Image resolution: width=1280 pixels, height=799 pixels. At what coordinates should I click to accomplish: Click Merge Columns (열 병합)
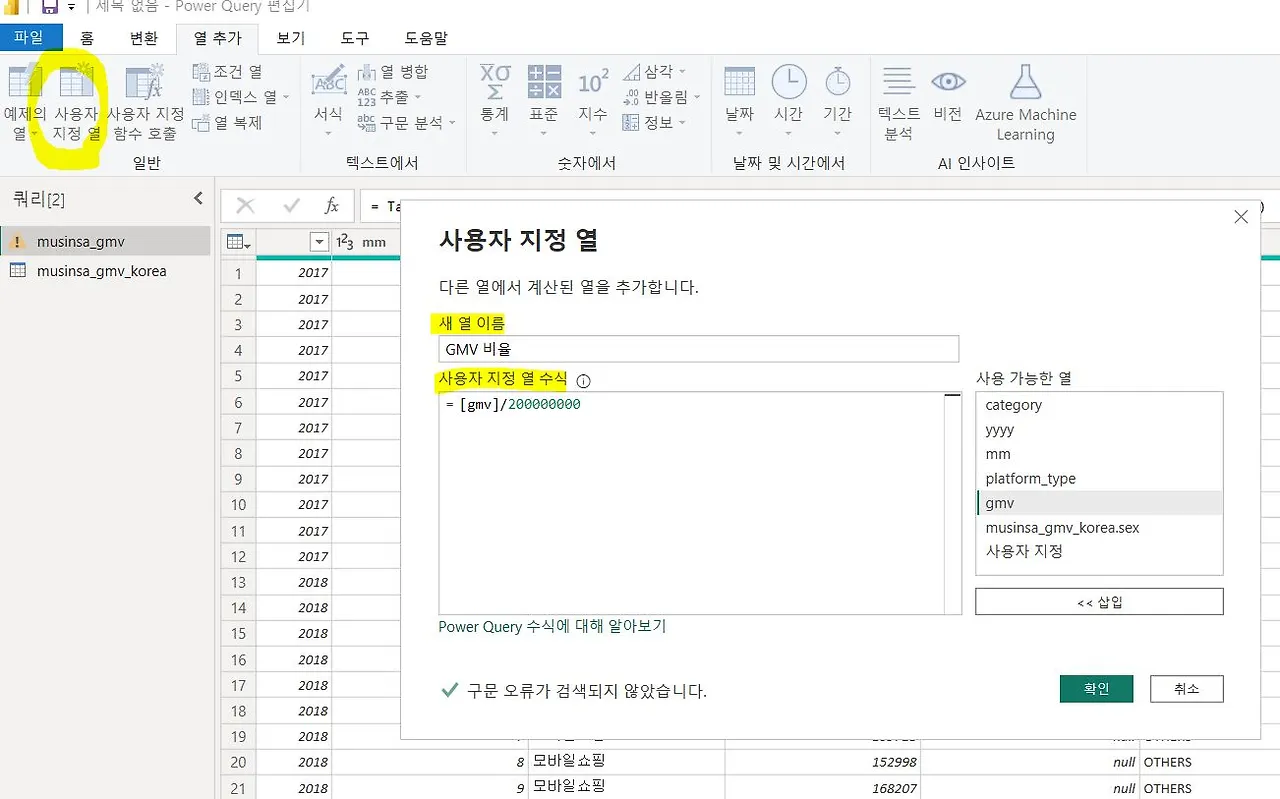click(393, 72)
